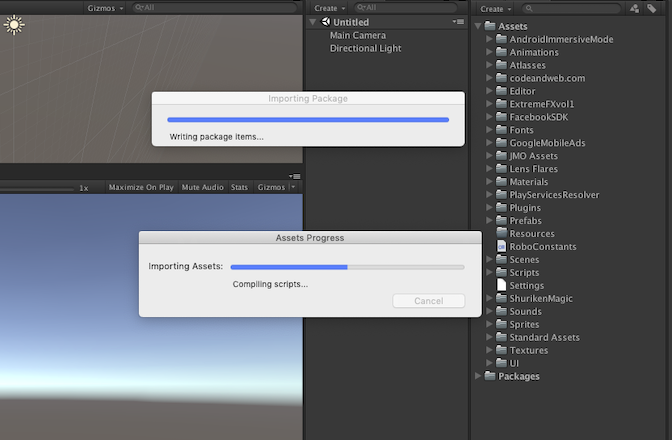Select the RoboConstants script file icon
The height and width of the screenshot is (440, 672).
pyautogui.click(x=501, y=246)
